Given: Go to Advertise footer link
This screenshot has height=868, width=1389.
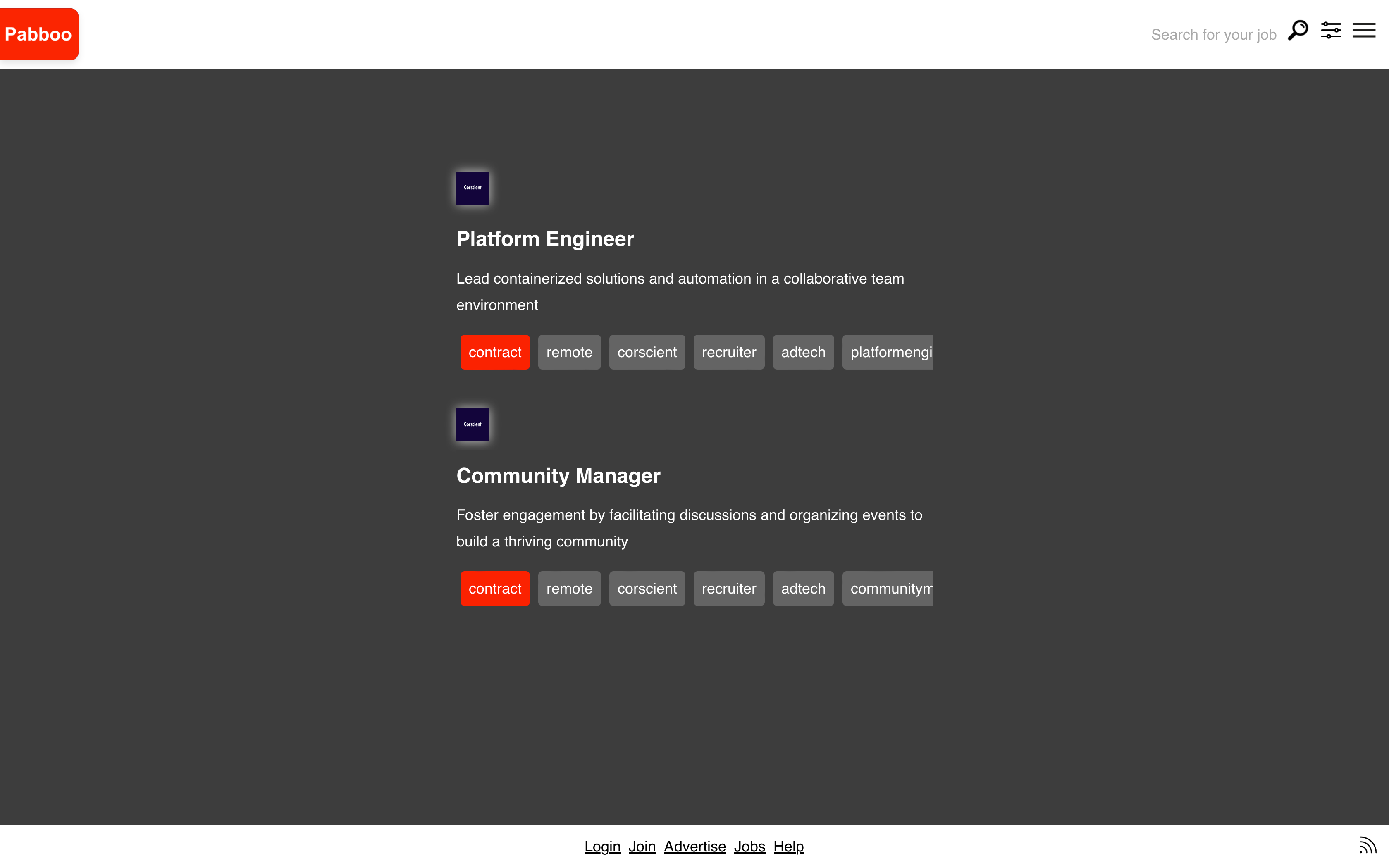Looking at the screenshot, I should tap(694, 846).
